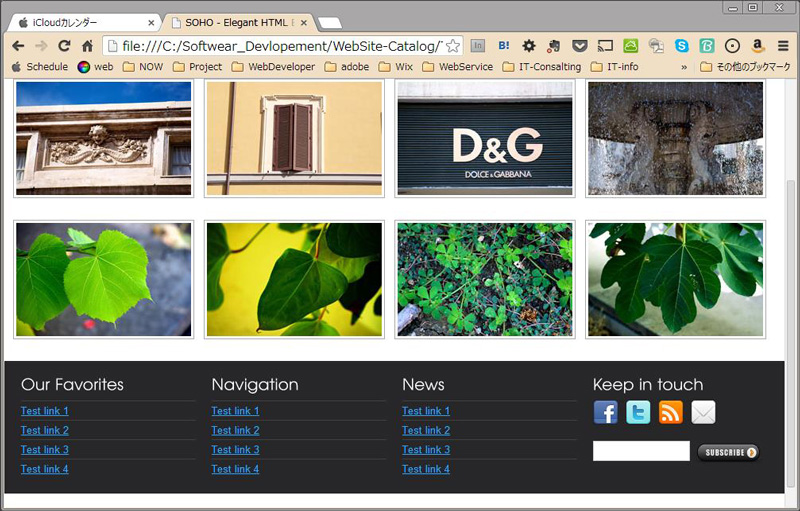The height and width of the screenshot is (511, 800).
Task: Open Test link 1 under News
Action: pyautogui.click(x=426, y=411)
